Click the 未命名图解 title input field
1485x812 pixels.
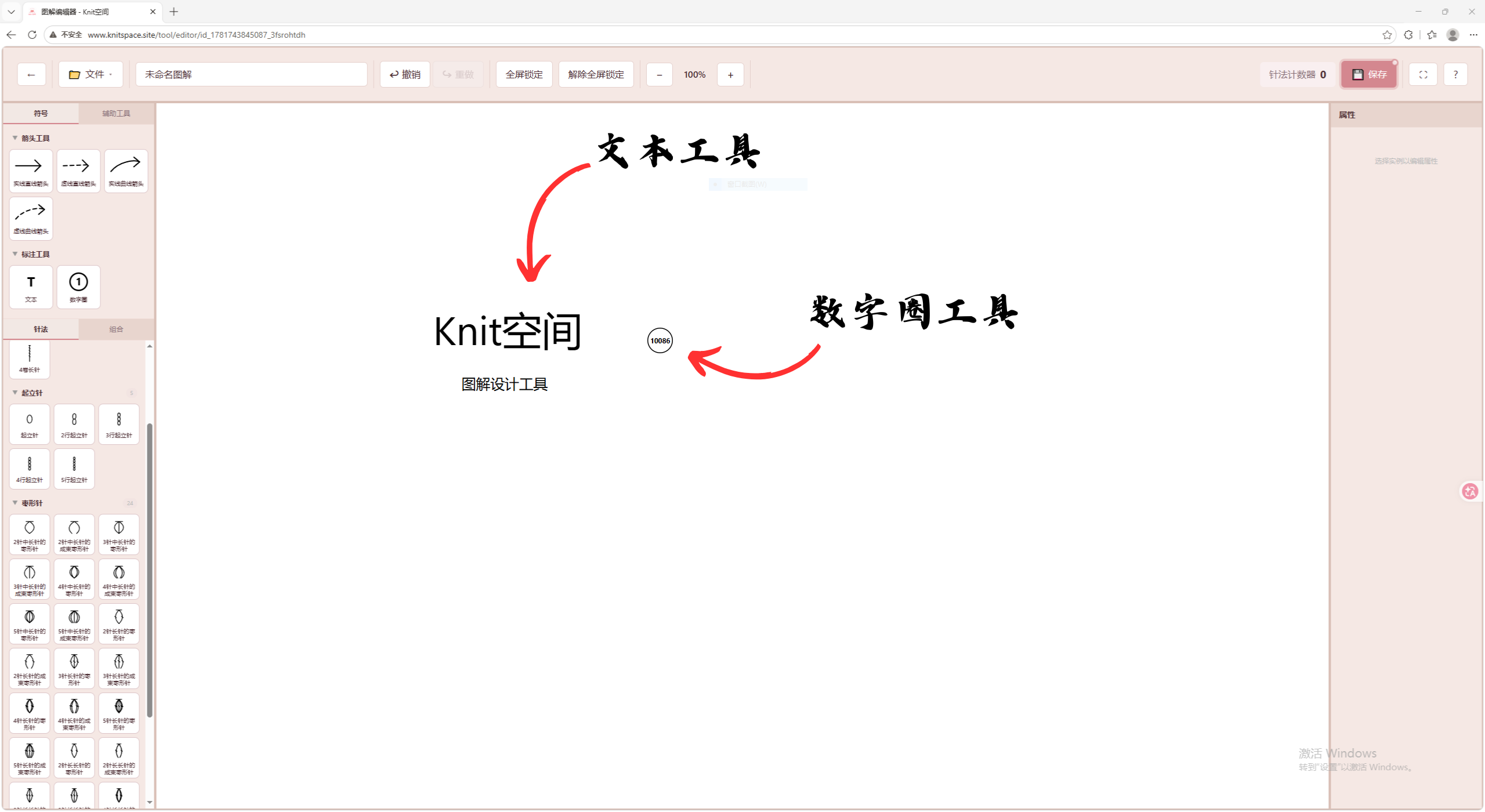pos(251,74)
